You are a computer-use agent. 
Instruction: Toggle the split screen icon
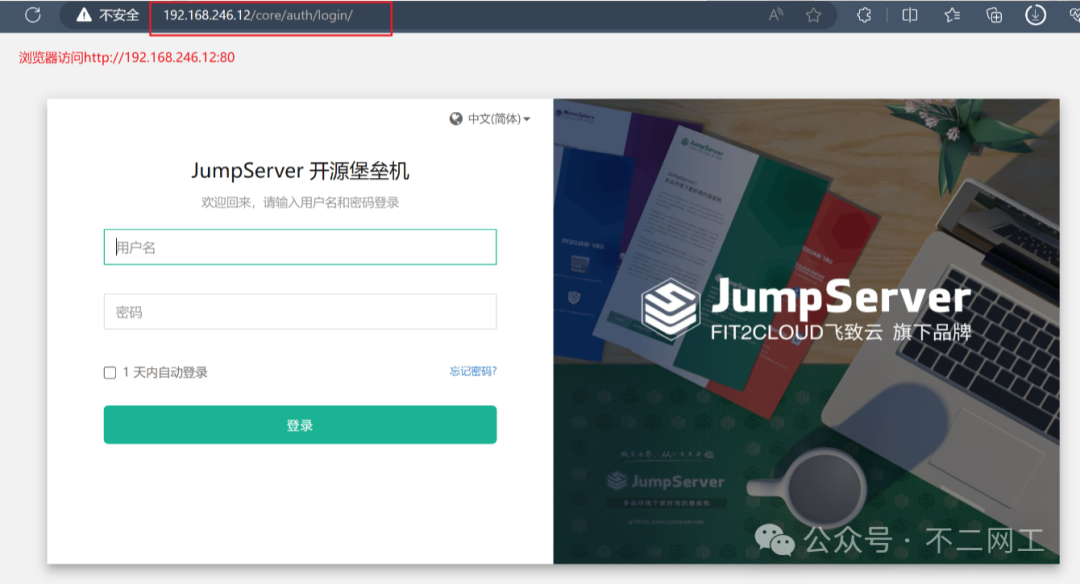coord(909,15)
